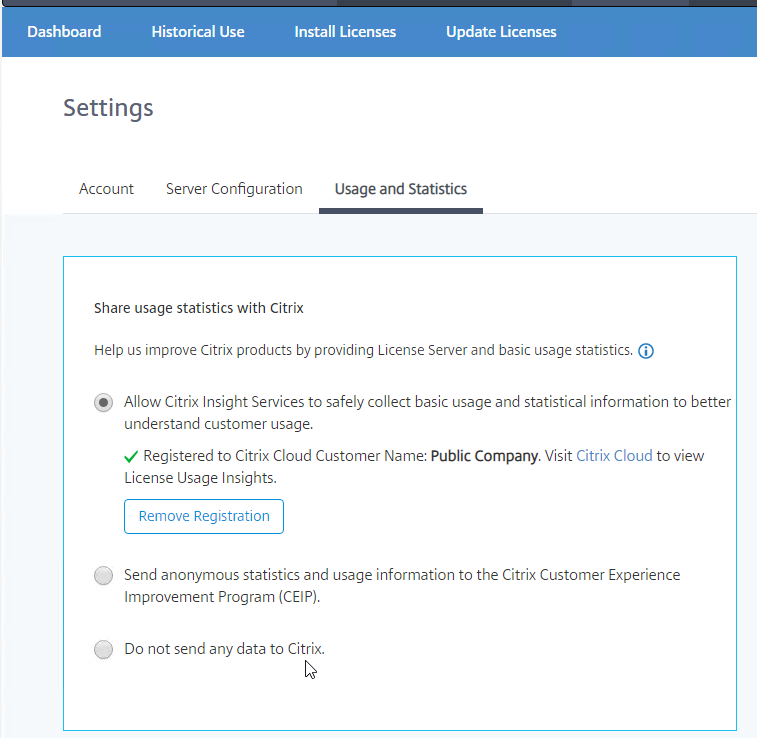Click the green checkmark registration status icon
757x738 pixels.
[131, 456]
